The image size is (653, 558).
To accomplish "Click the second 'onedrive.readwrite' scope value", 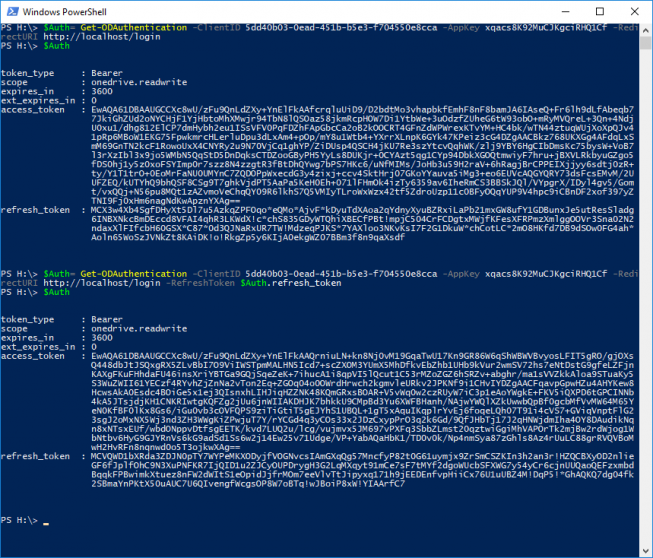I will point(139,329).
